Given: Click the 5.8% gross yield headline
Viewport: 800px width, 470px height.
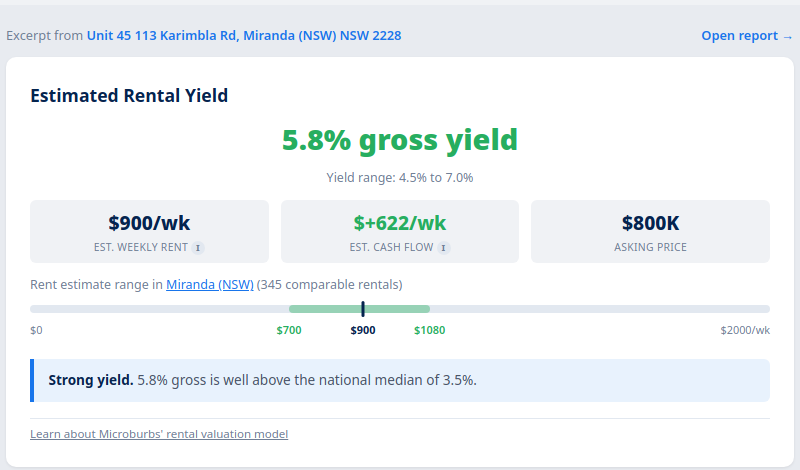Looking at the screenshot, I should [400, 140].
